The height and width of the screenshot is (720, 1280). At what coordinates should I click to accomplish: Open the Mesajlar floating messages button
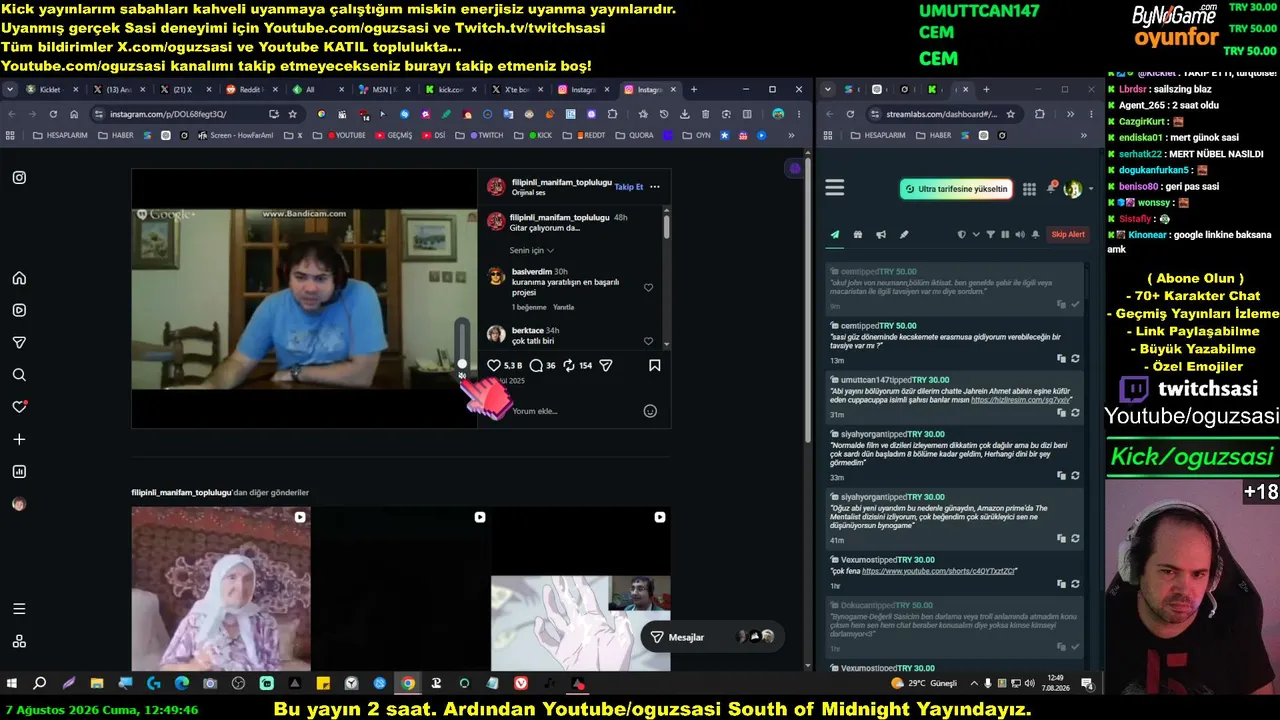tap(712, 637)
